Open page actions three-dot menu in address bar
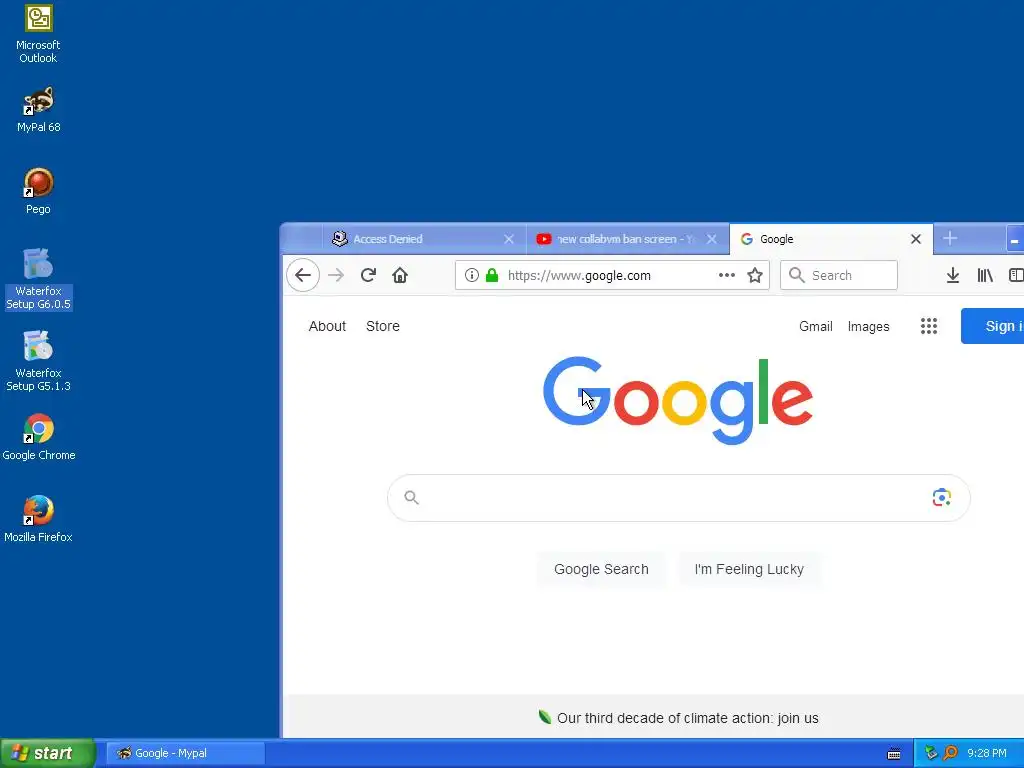 [x=727, y=275]
